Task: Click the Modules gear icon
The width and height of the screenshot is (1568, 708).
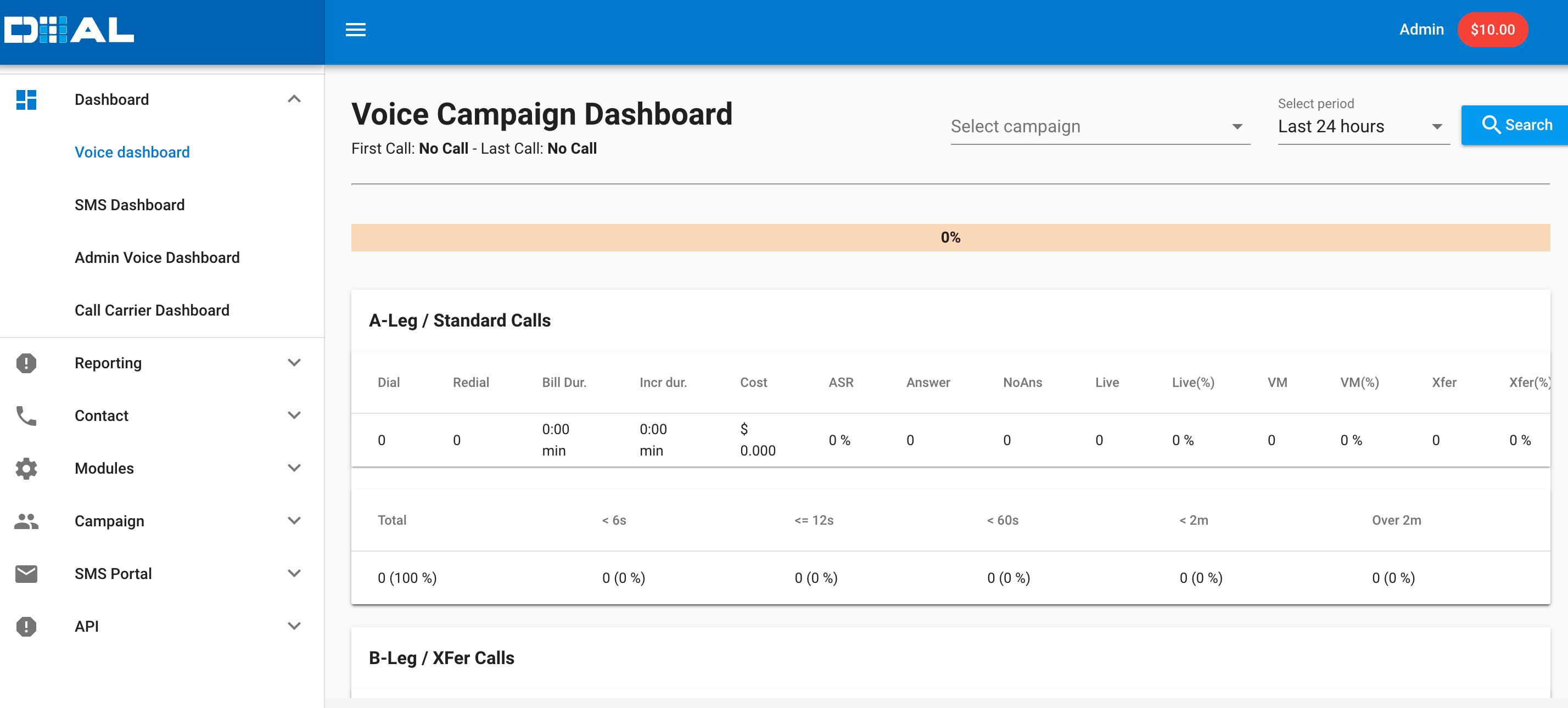Action: click(x=26, y=468)
